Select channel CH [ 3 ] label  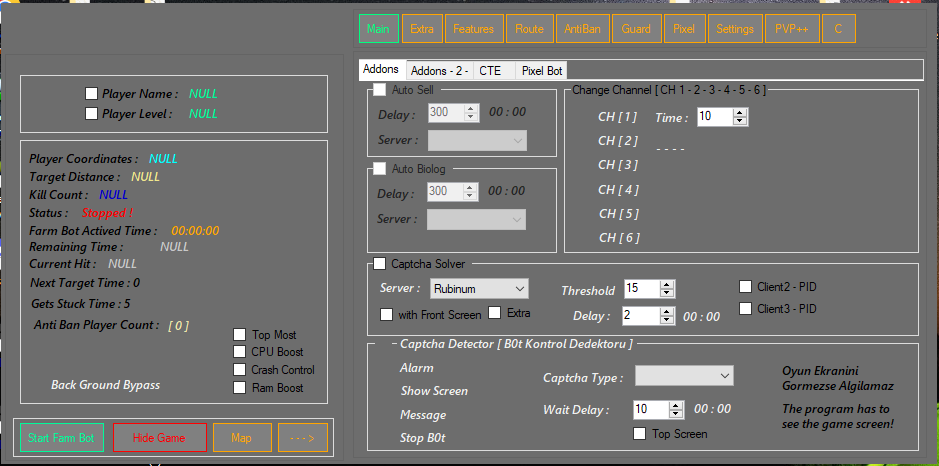618,165
